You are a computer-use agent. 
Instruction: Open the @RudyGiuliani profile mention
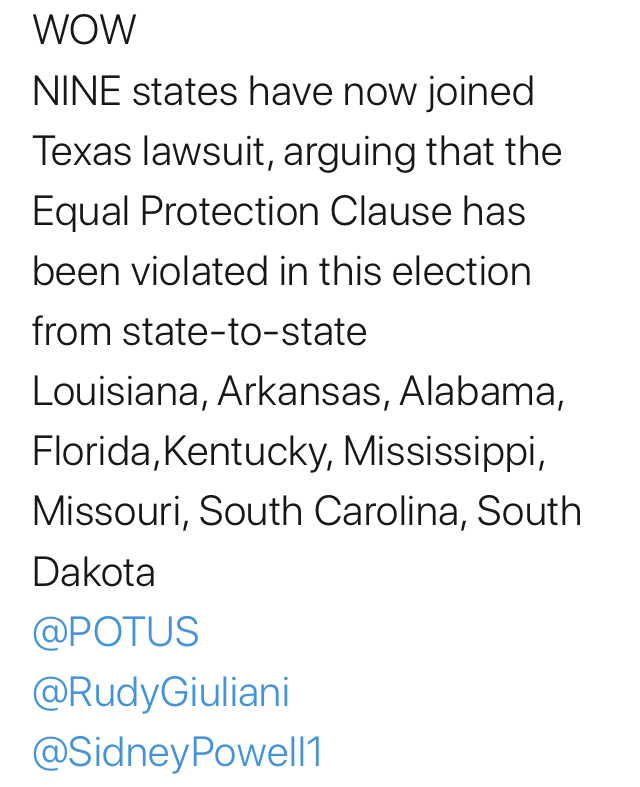click(x=161, y=693)
